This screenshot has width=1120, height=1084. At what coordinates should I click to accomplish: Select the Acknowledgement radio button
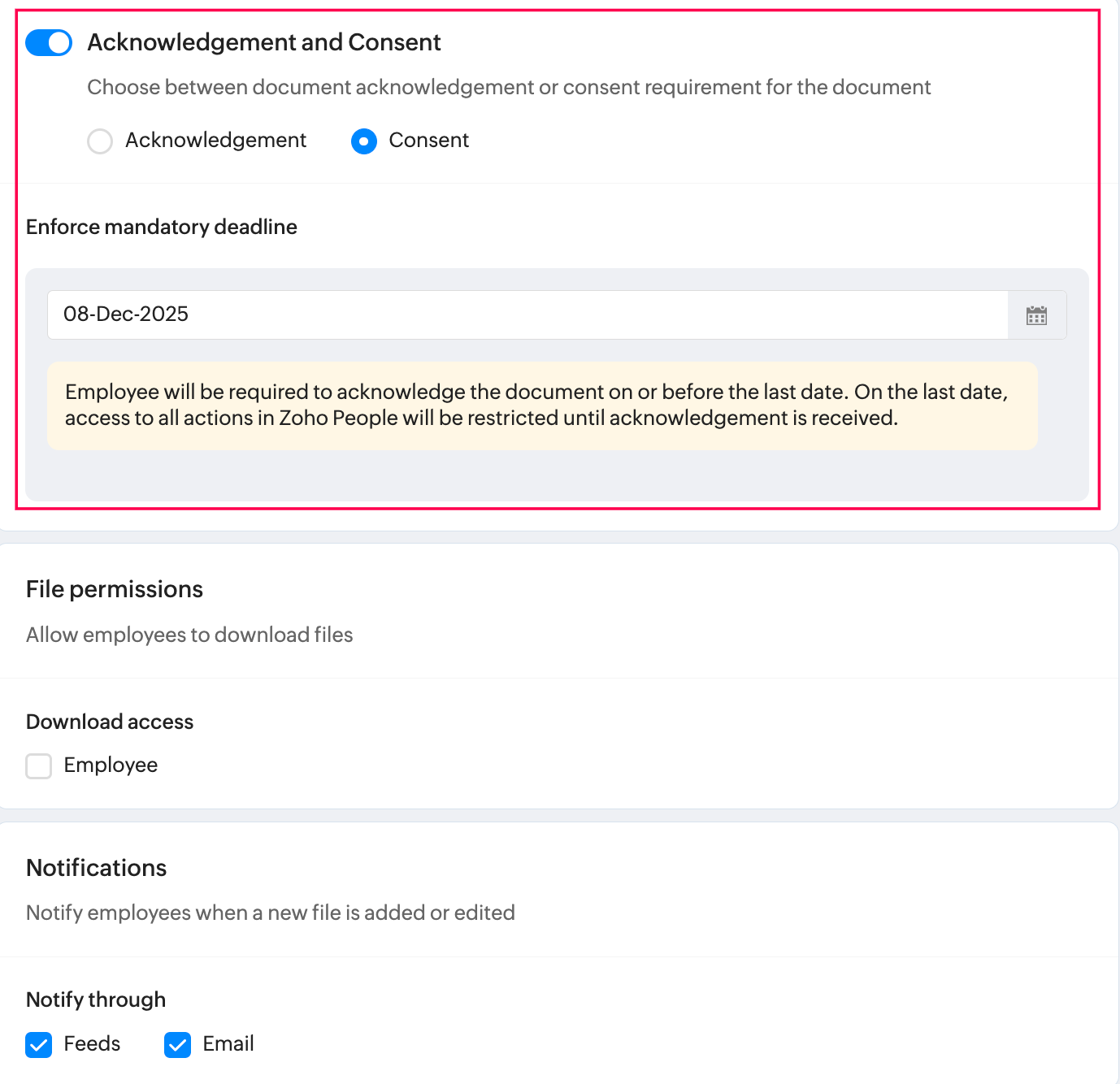point(100,141)
